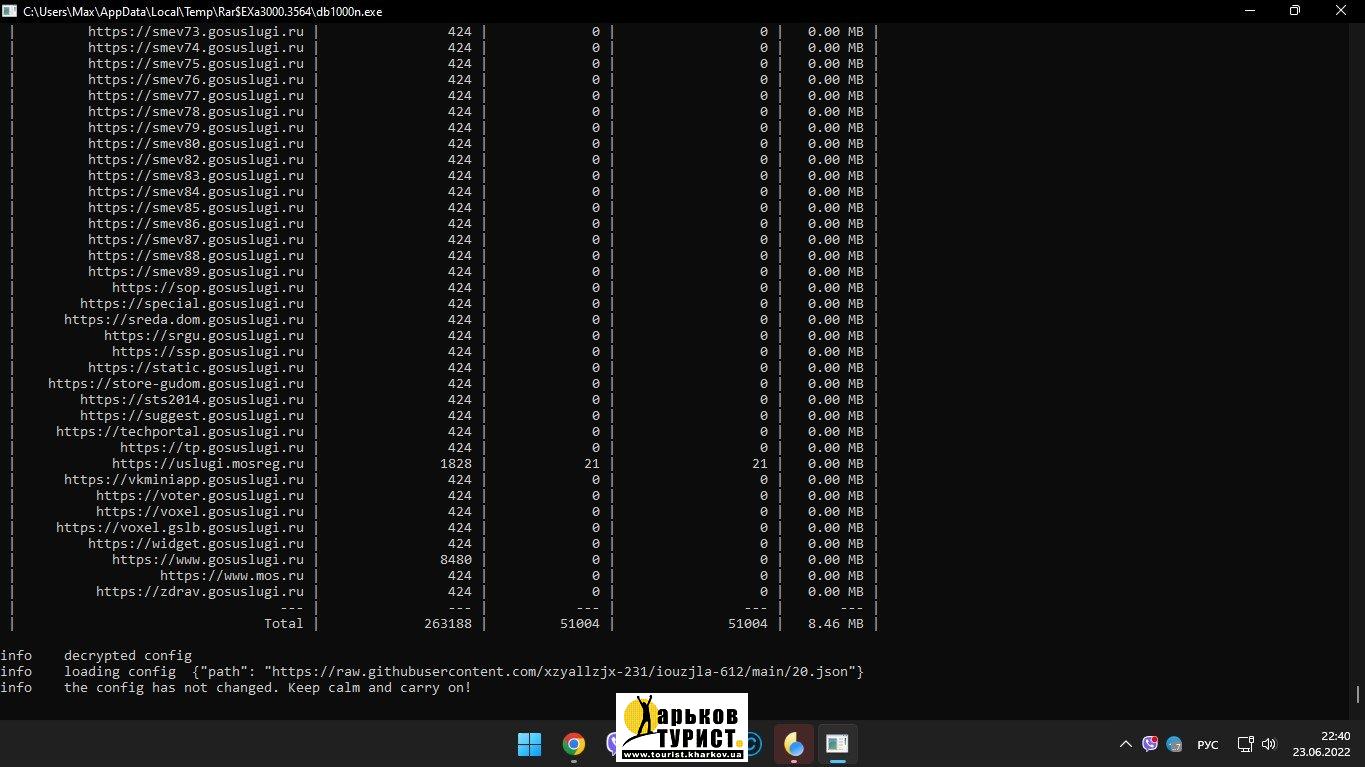The width and height of the screenshot is (1365, 767).
Task: Click the https://www.gosuslugi.ru entry
Action: (207, 560)
